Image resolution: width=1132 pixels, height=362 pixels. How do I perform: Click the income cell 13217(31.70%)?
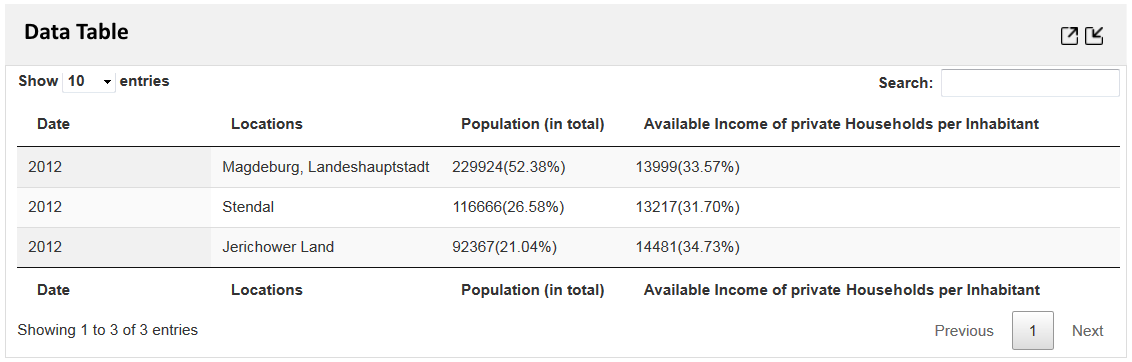687,207
